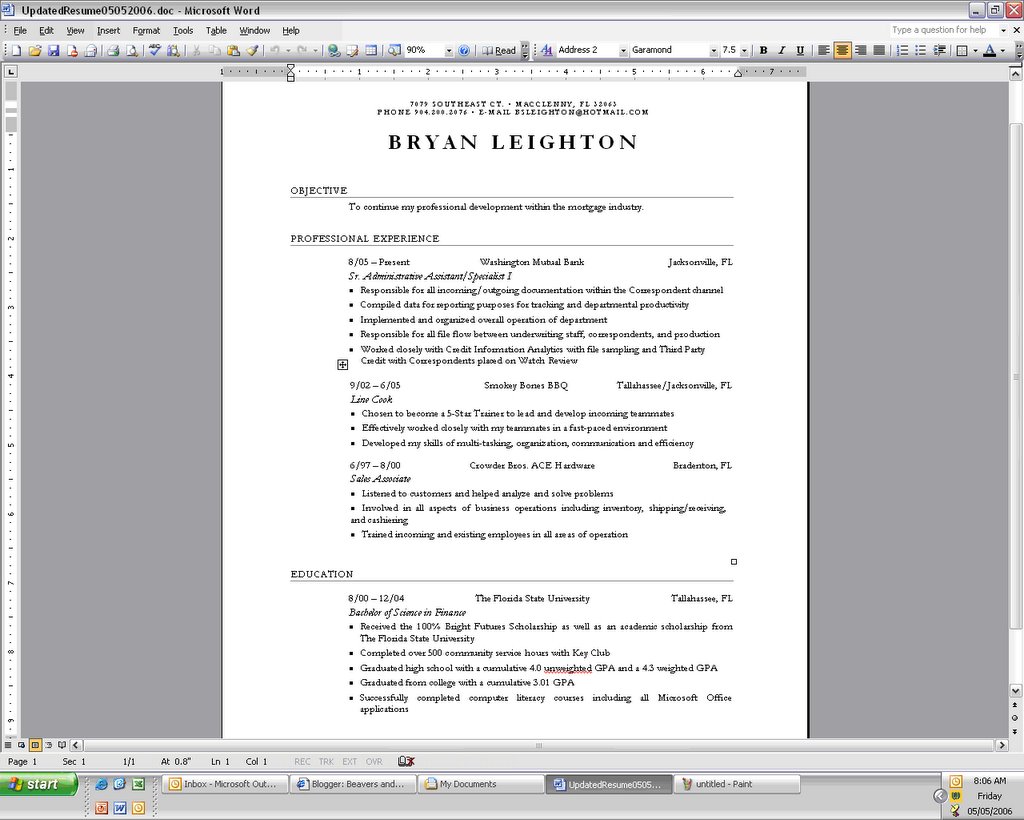Print the document using the printer icon
1024x820 pixels.
(113, 50)
